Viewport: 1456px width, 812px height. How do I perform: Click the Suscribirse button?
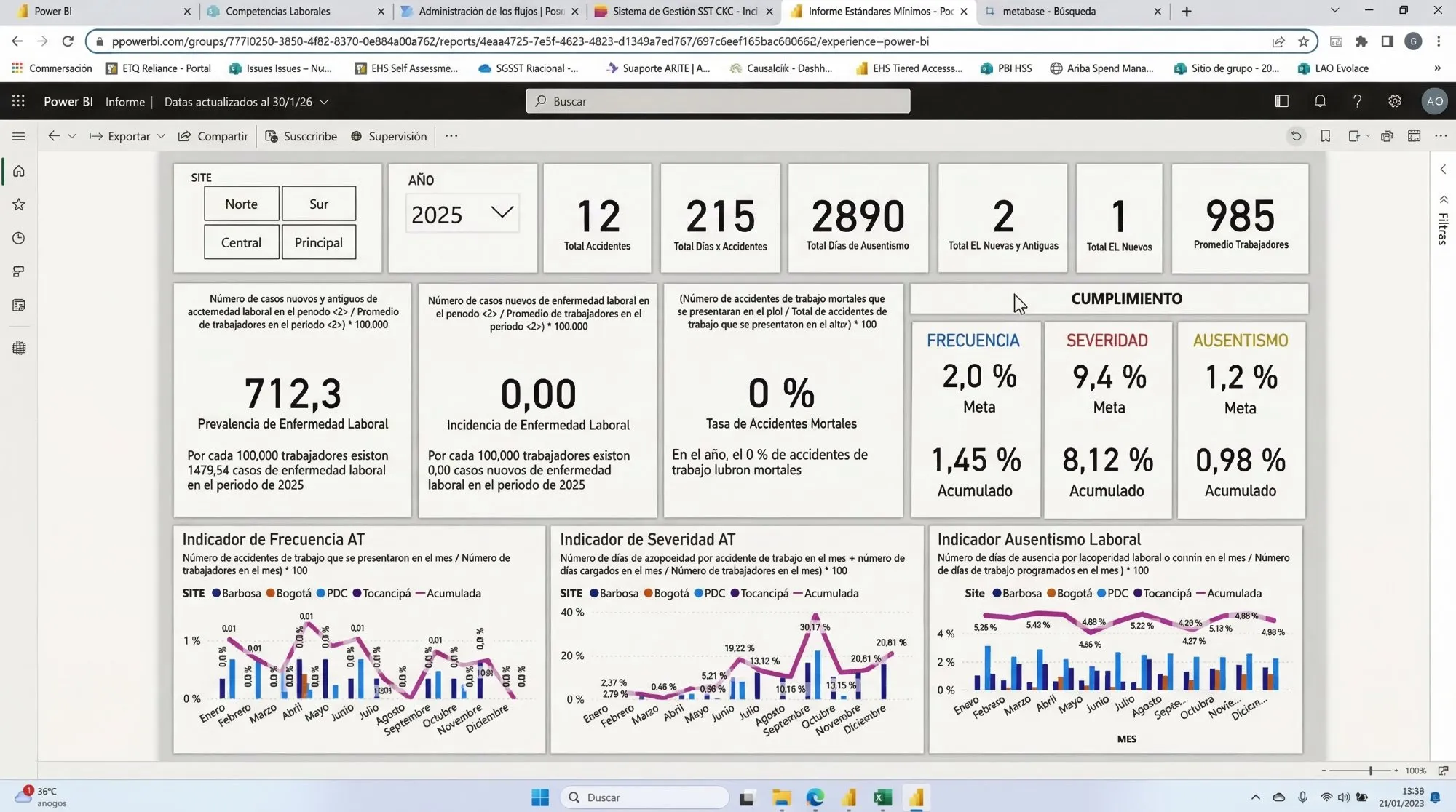pos(301,136)
